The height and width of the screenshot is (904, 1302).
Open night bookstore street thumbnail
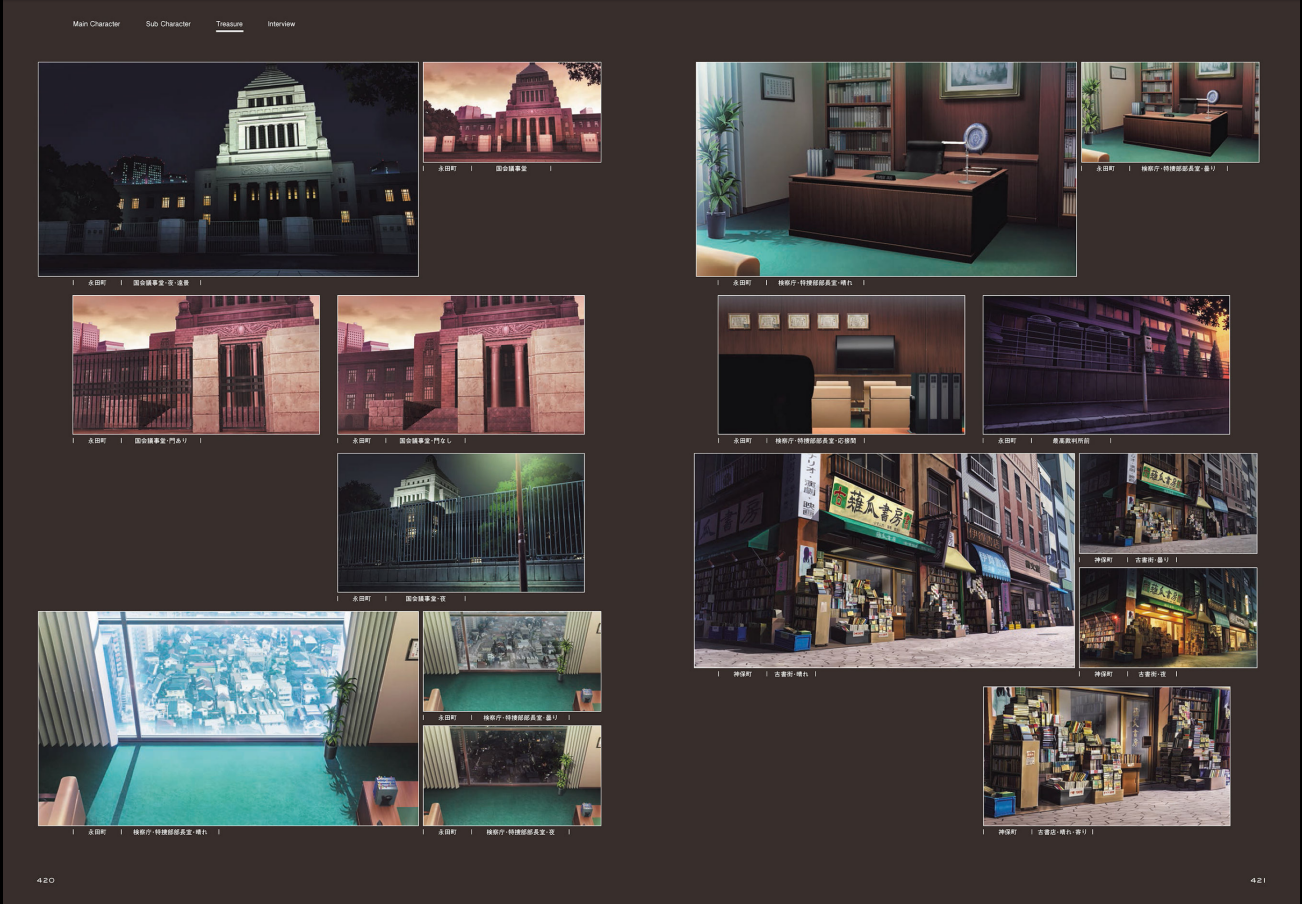(x=1168, y=618)
